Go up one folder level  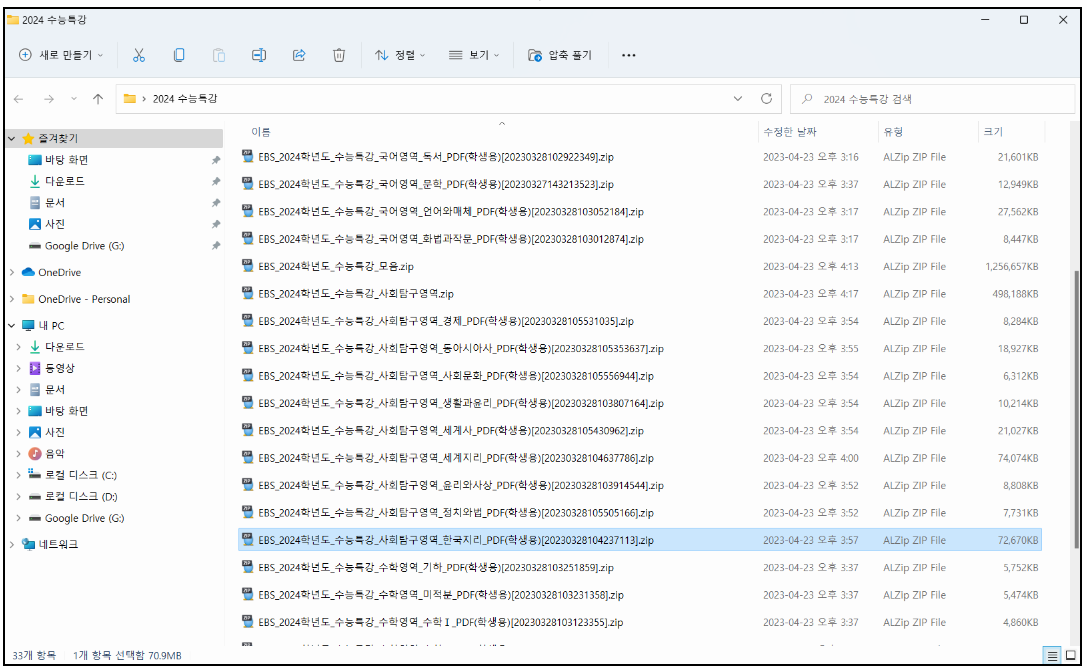point(98,99)
